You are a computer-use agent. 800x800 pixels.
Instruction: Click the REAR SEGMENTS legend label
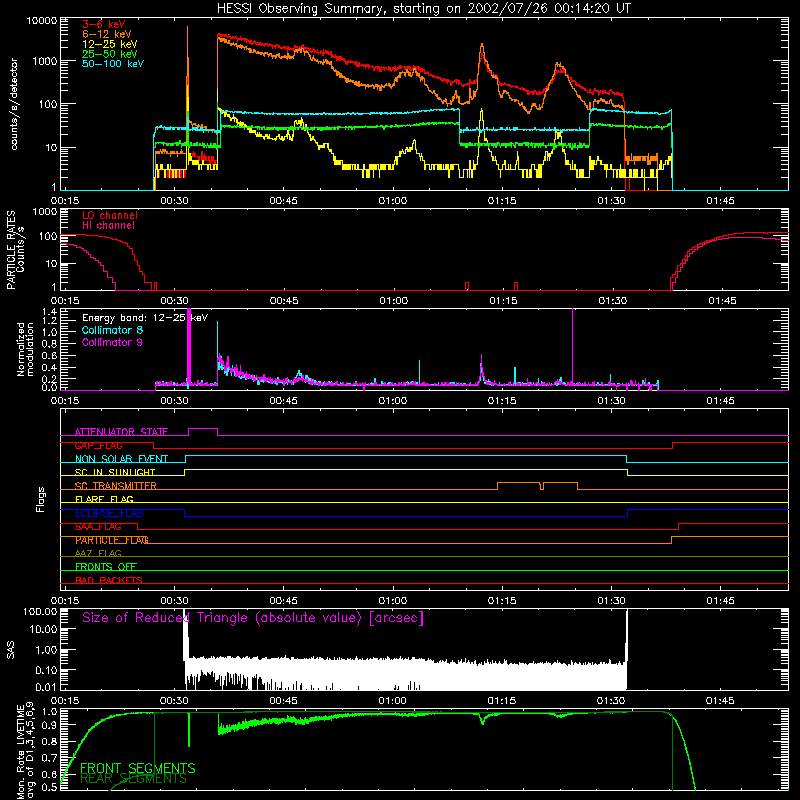click(134, 779)
